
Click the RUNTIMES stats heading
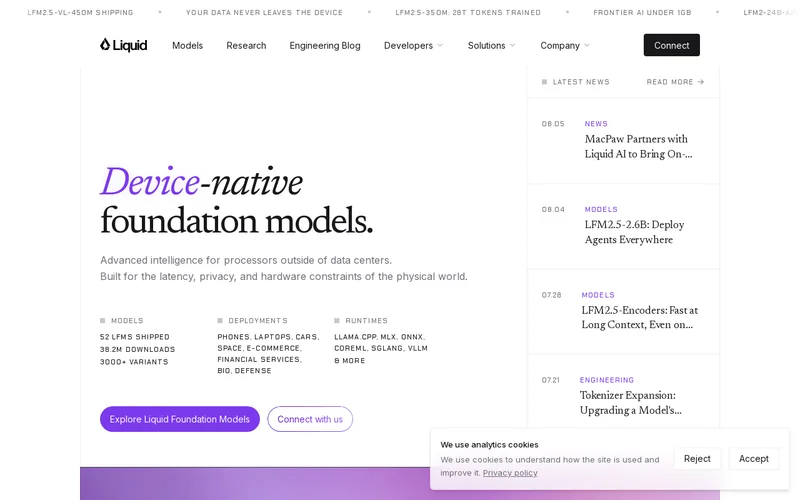click(366, 320)
